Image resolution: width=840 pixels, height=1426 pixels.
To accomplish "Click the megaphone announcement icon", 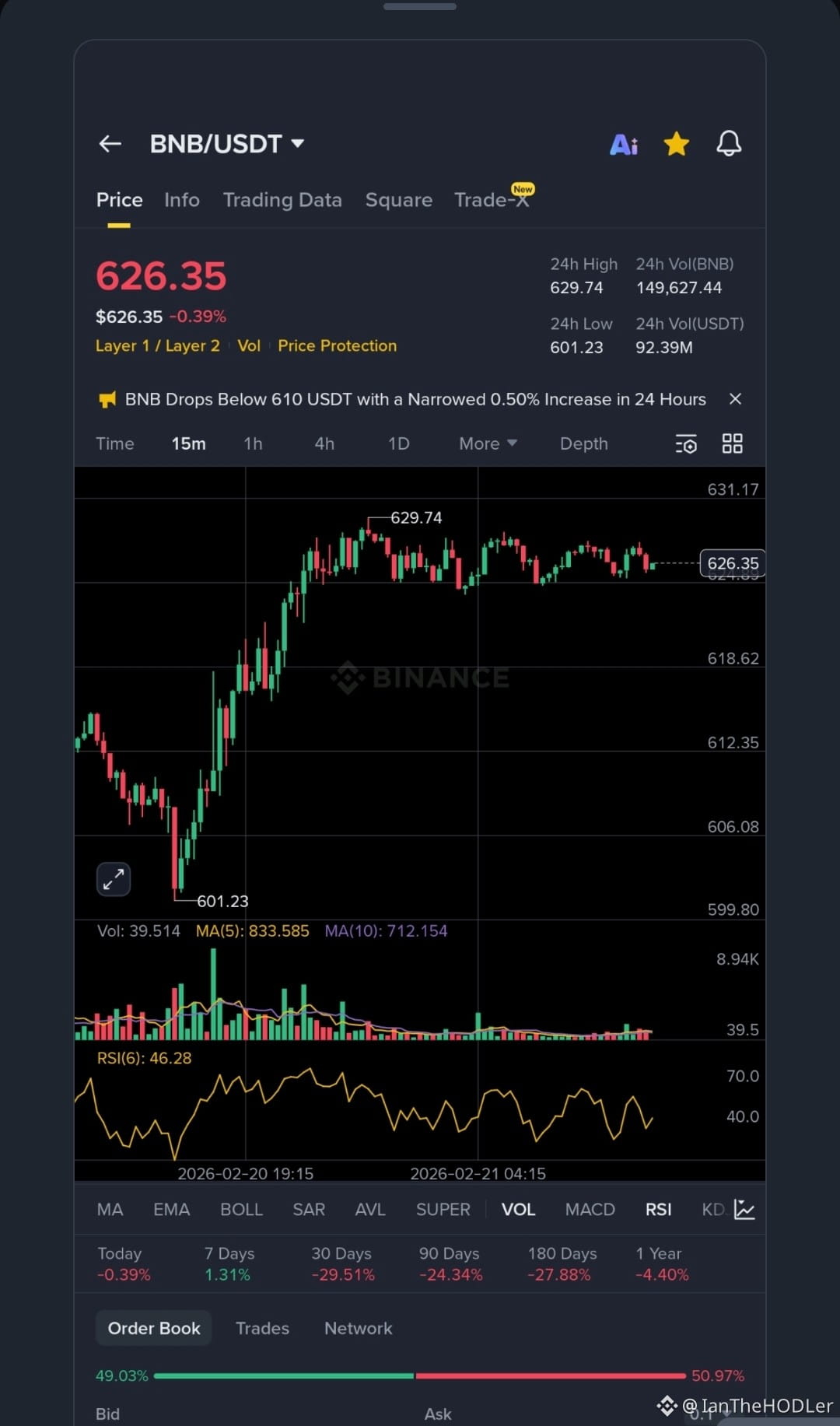I will point(107,400).
